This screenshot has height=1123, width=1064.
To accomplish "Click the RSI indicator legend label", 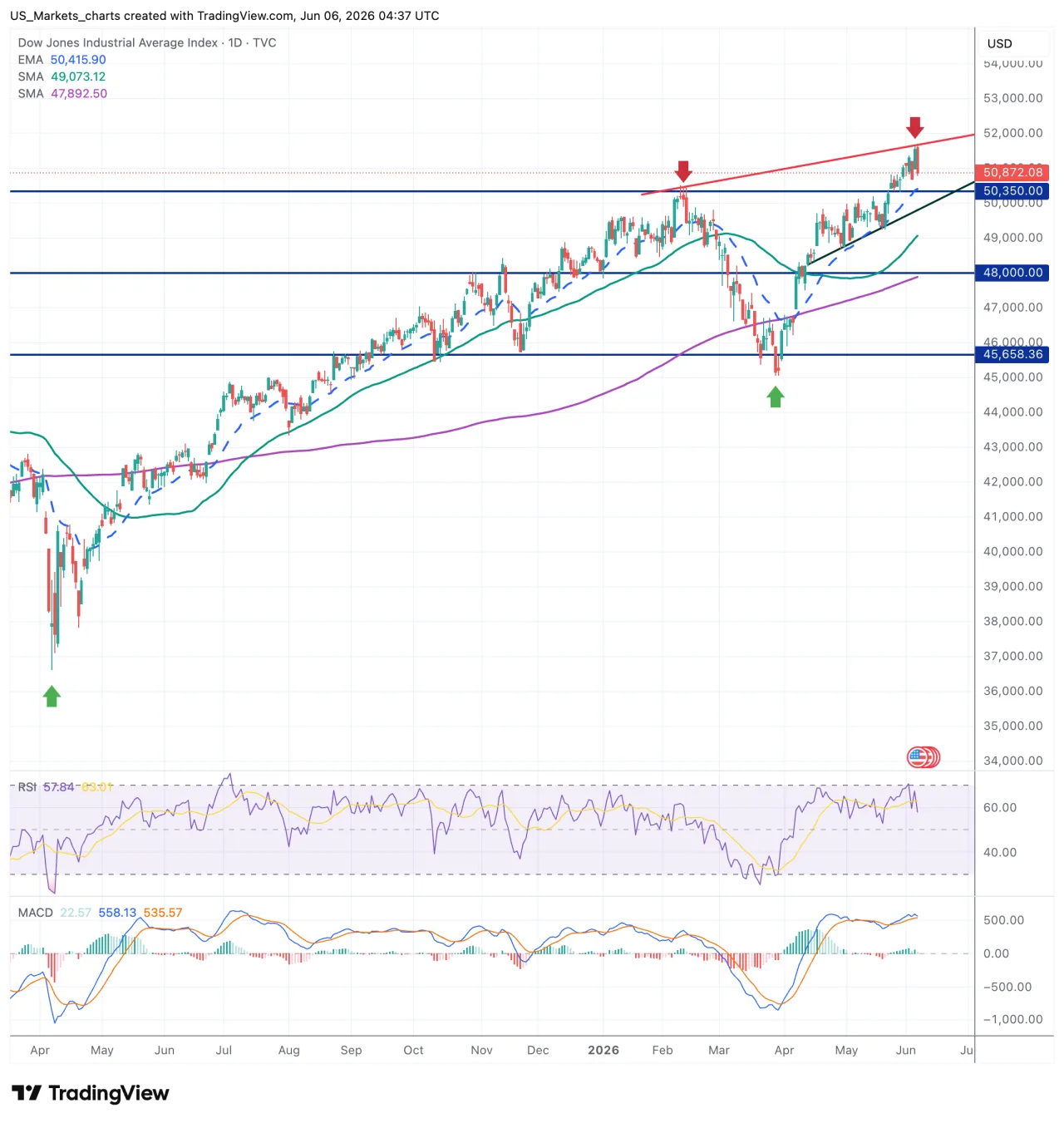I will pos(27,787).
